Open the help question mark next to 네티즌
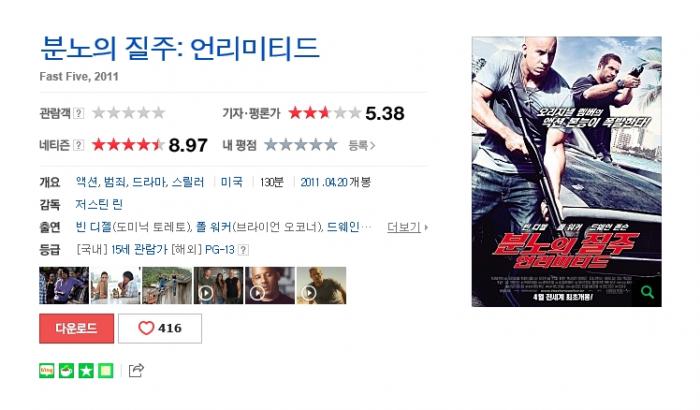Screen dimensions: 700x410 (x=78, y=145)
